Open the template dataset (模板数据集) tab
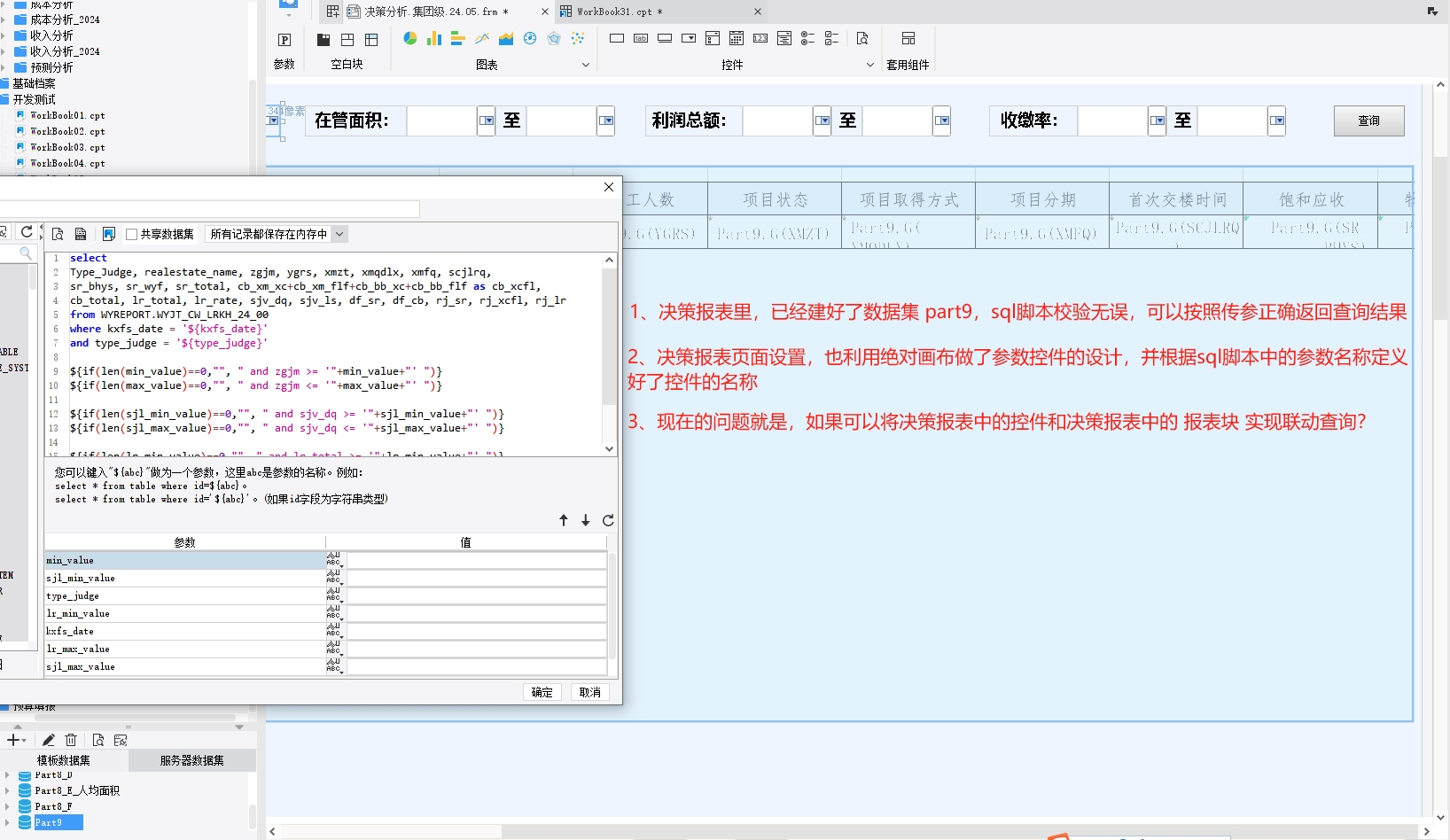Screen dimensions: 1450x840 [x=64, y=760]
